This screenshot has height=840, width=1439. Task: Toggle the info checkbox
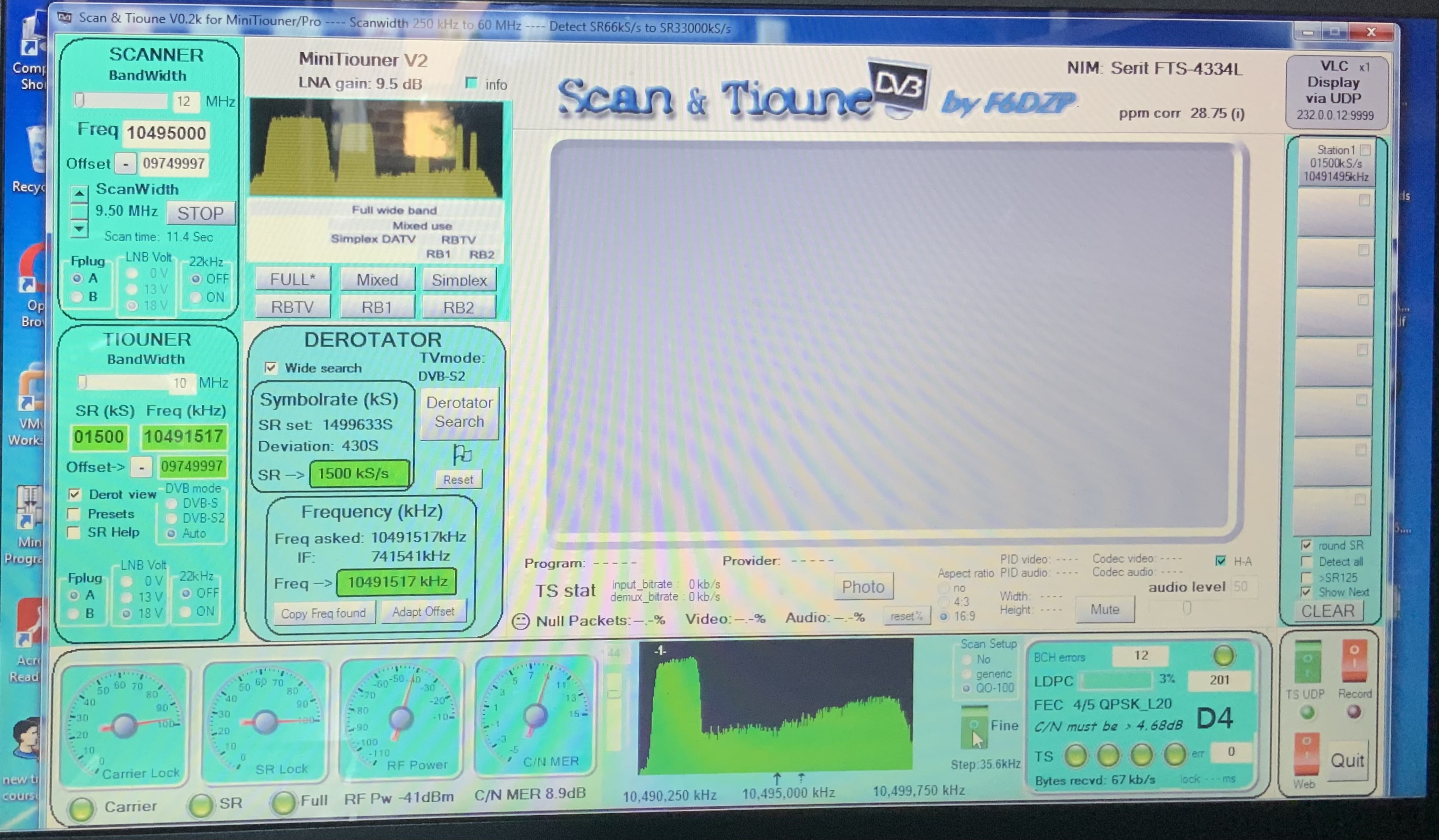coord(471,83)
